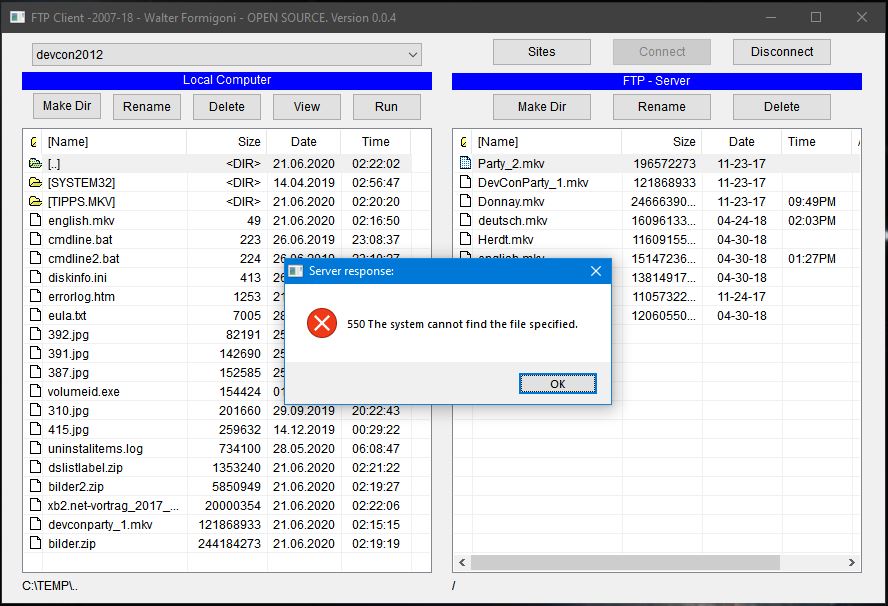Click file icon of eula.txt

[x=35, y=315]
